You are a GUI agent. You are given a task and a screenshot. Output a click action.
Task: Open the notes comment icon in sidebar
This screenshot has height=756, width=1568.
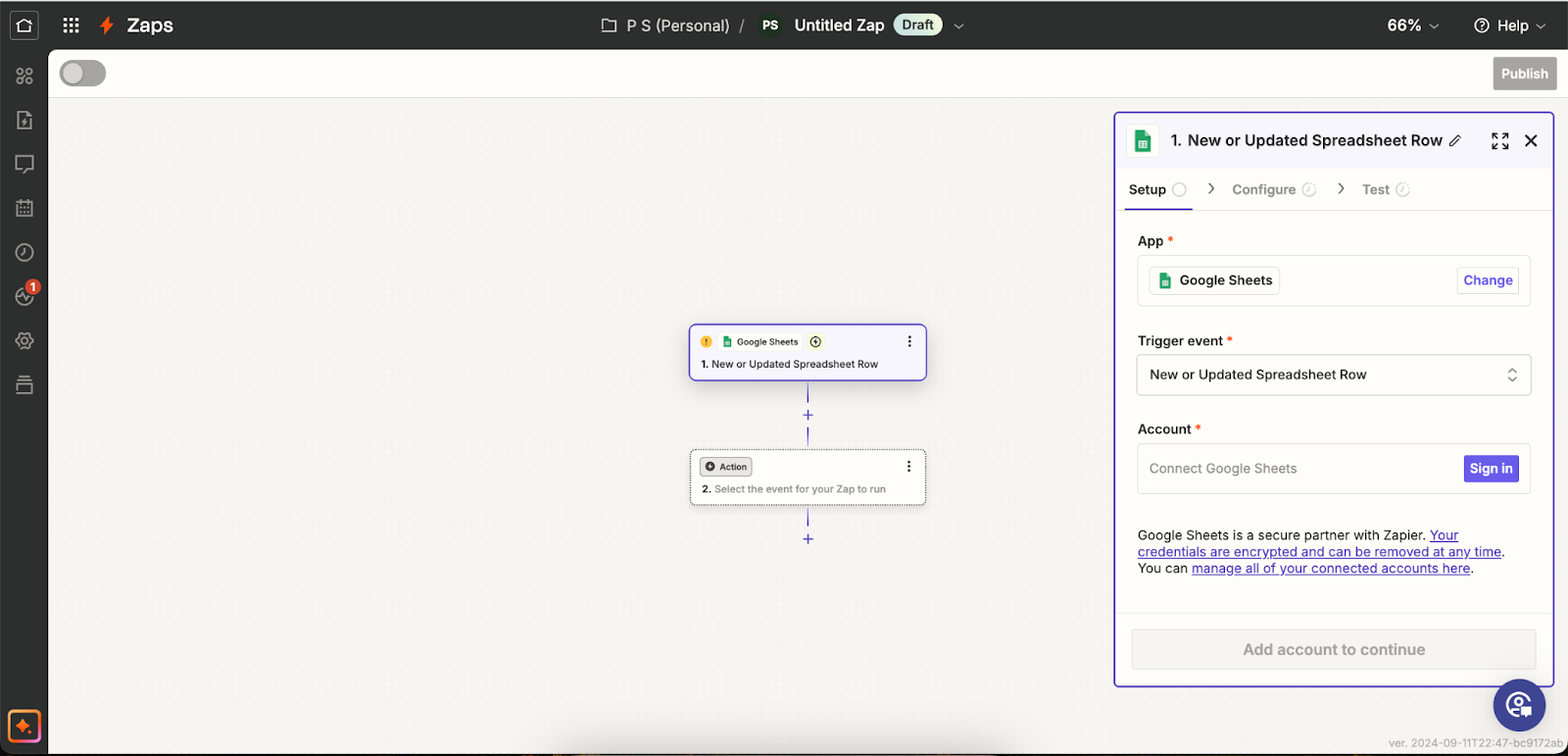coord(24,164)
